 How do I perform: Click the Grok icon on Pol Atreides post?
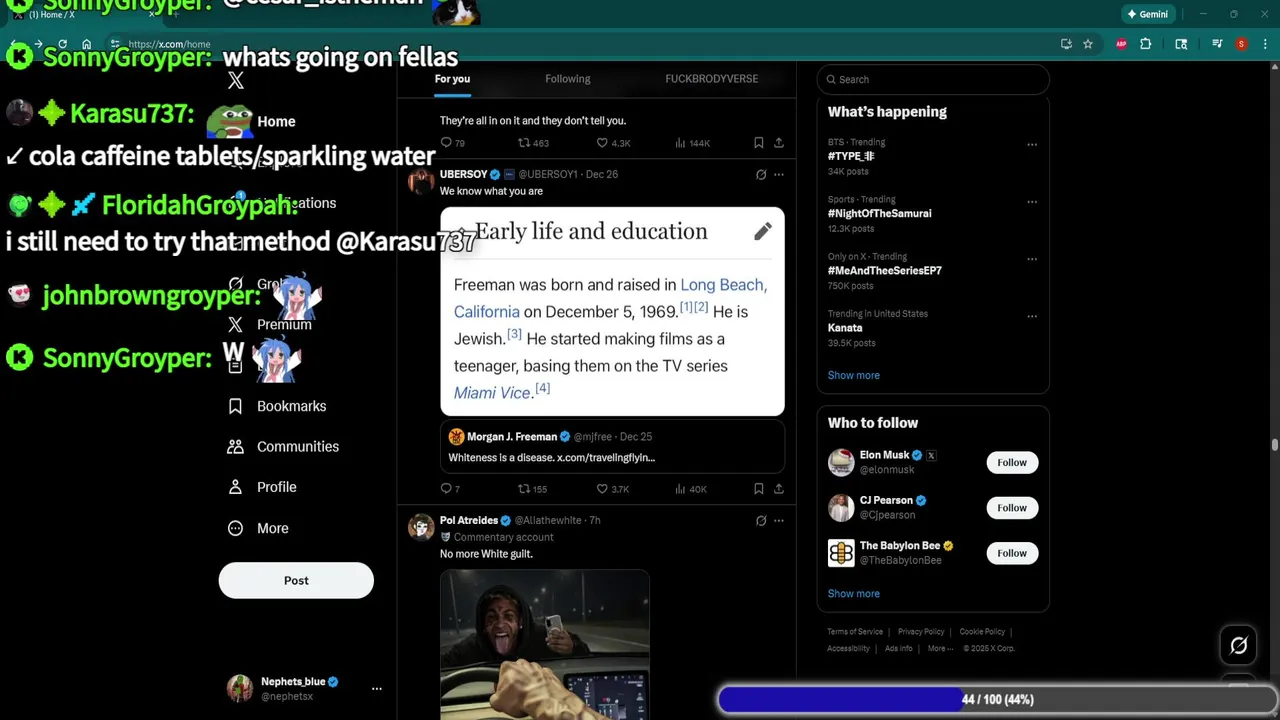coord(761,520)
